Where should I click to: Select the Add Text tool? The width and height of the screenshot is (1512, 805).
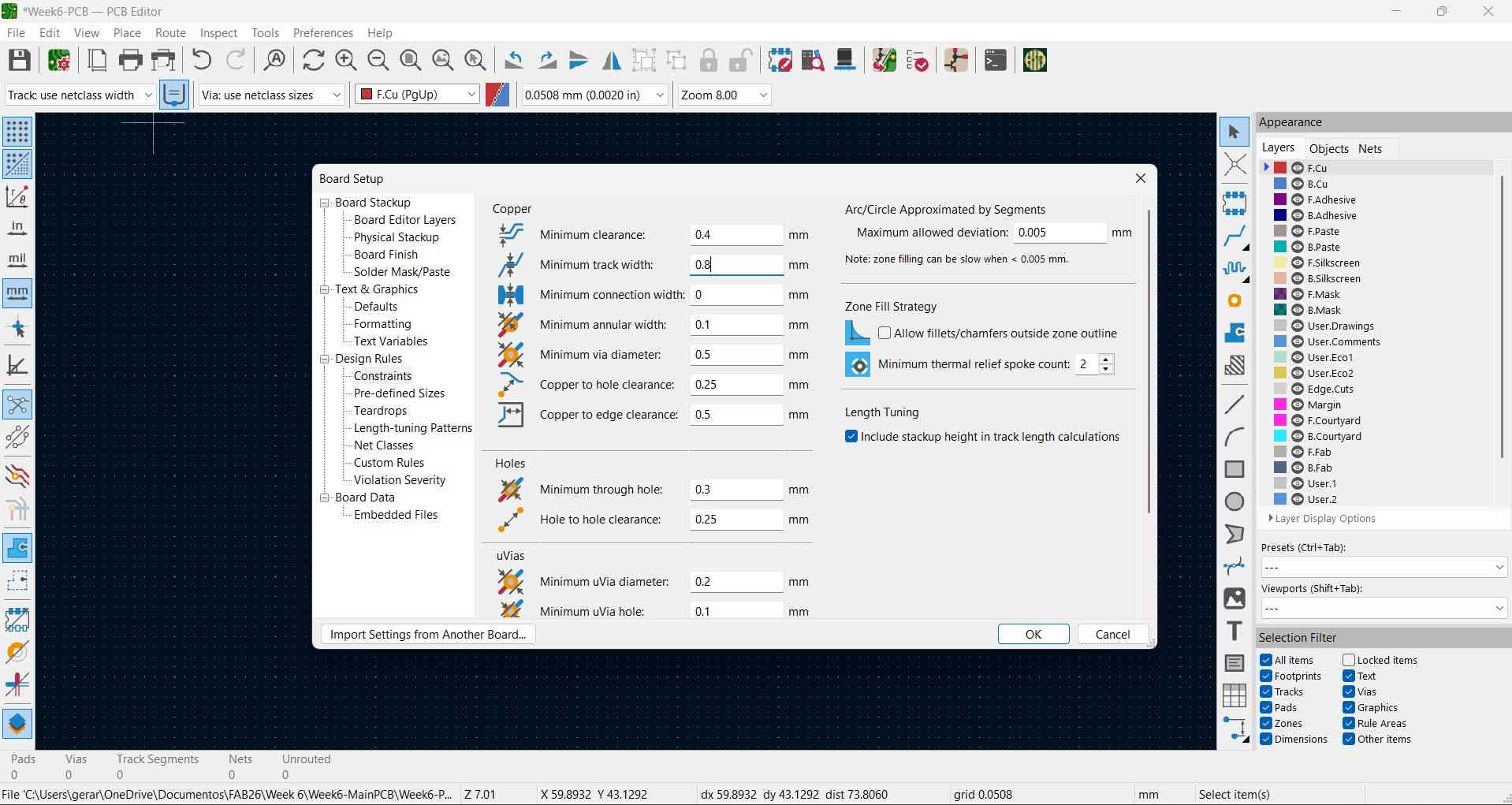pyautogui.click(x=1234, y=631)
